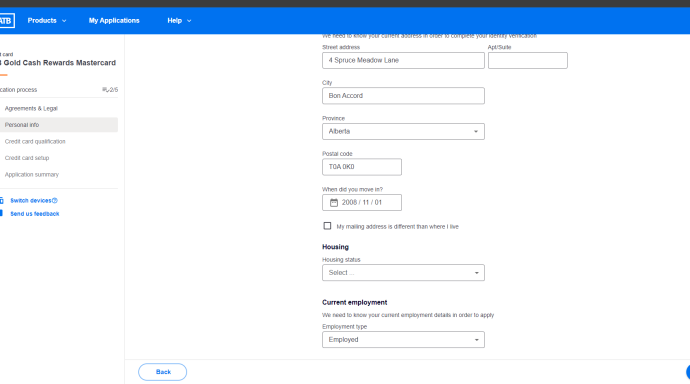Open the Province dropdown

pos(403,132)
